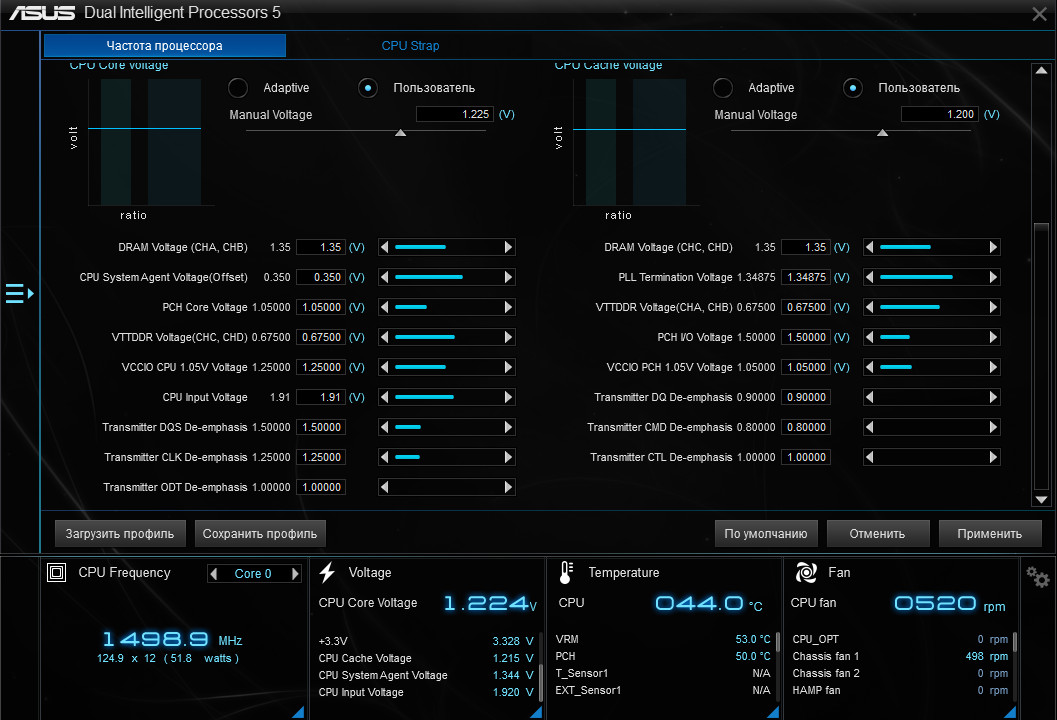Increase Transmitter DQ De-emphasis right arrow

click(x=993, y=397)
